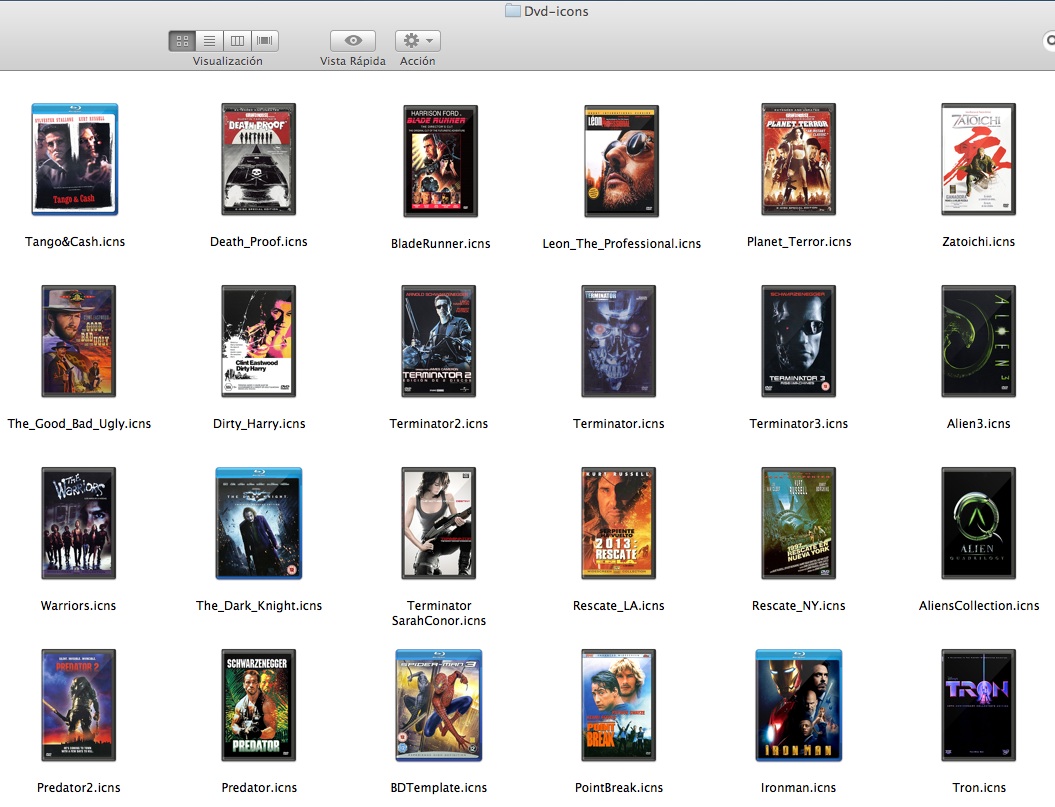Click the file name Warriors.icns
The width and height of the screenshot is (1055, 807).
[x=79, y=606]
